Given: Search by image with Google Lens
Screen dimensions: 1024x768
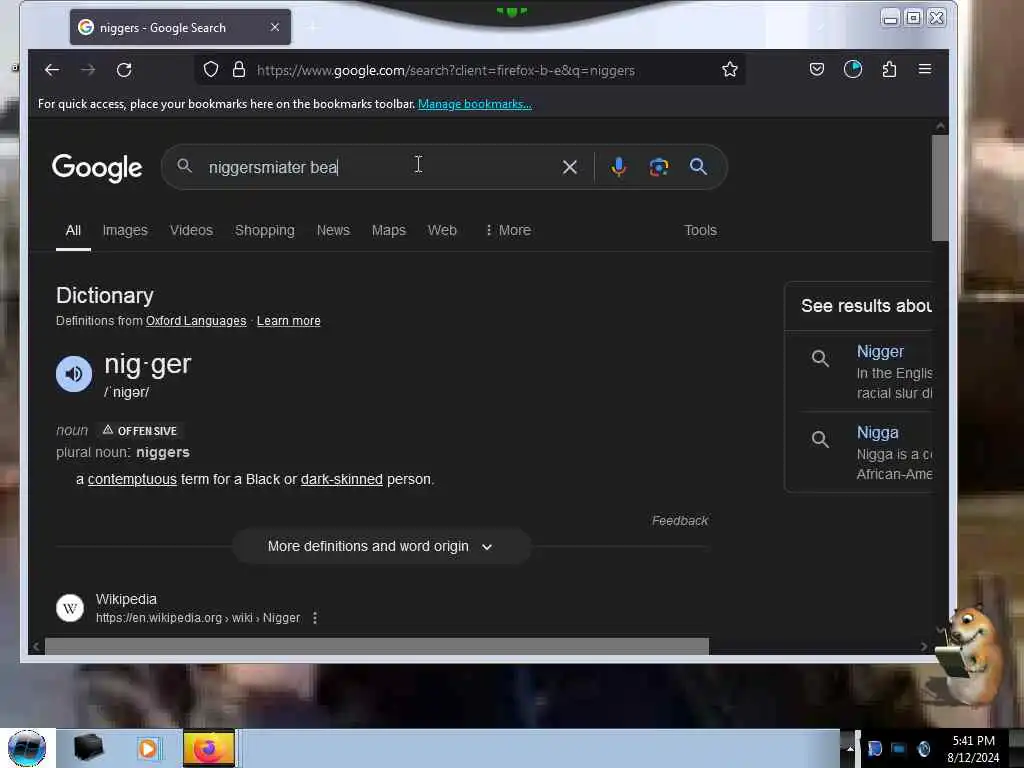Looking at the screenshot, I should click(658, 167).
